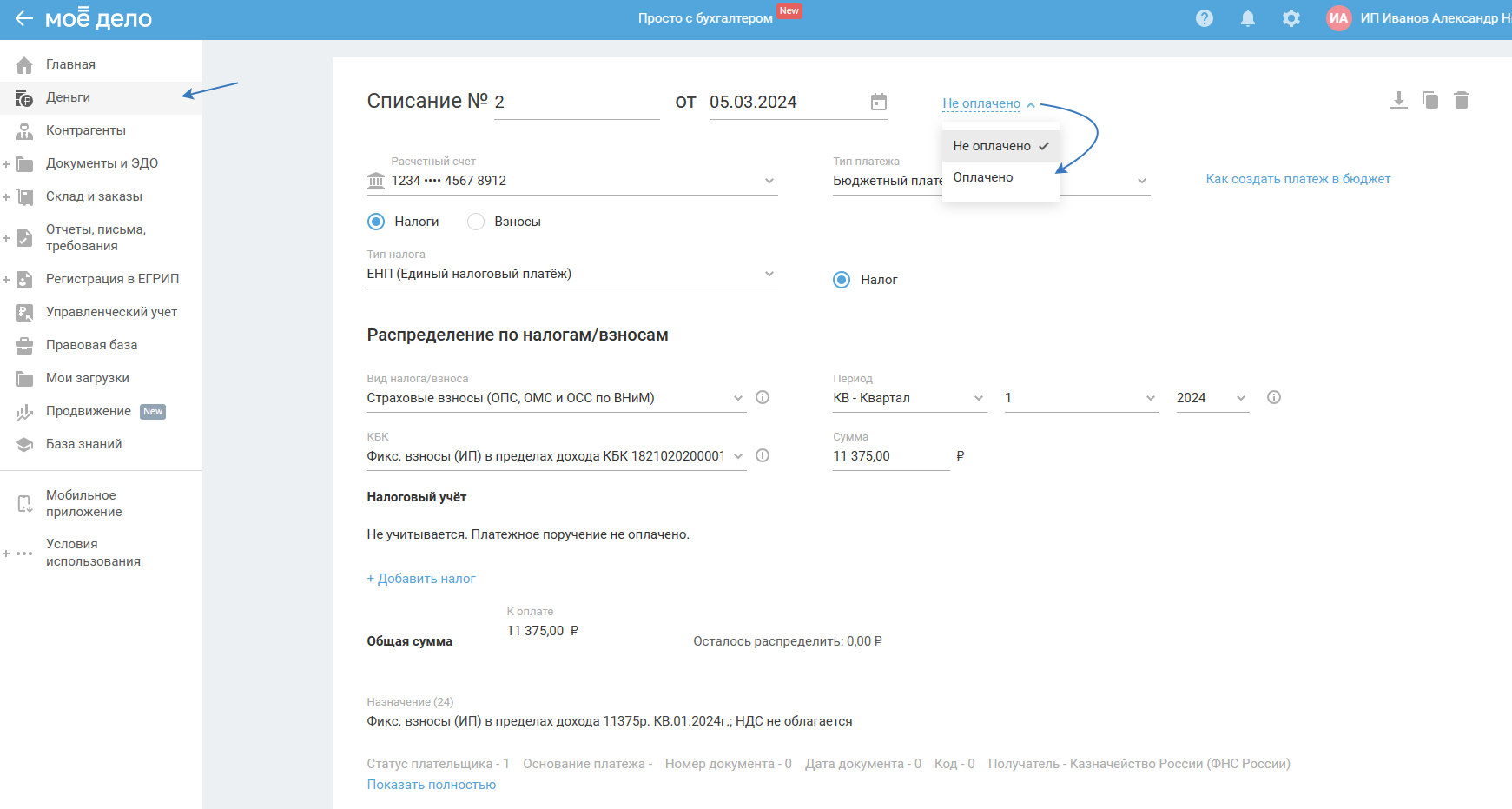The height and width of the screenshot is (809, 1512).
Task: Toggle the Не оплачено status dropdown
Action: [x=989, y=103]
